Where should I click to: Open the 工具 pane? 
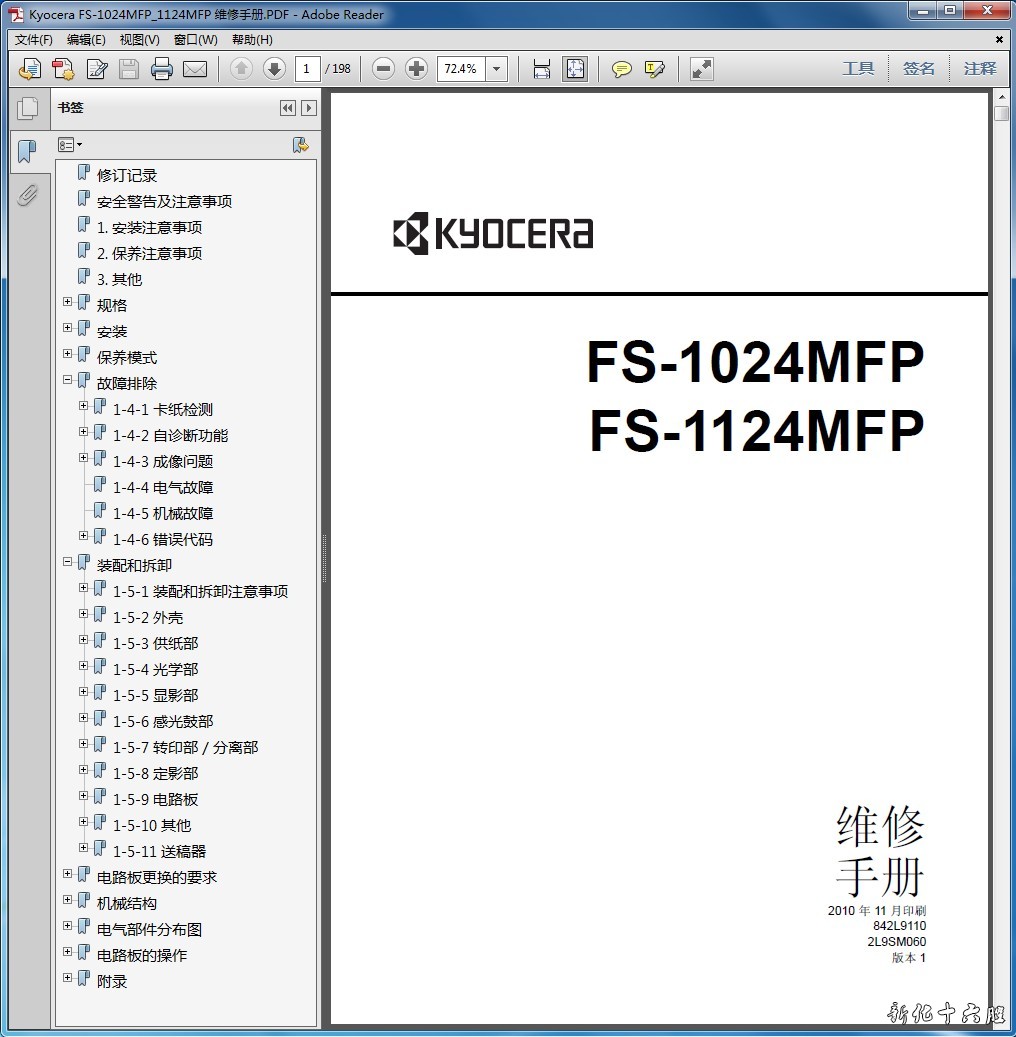coord(858,69)
